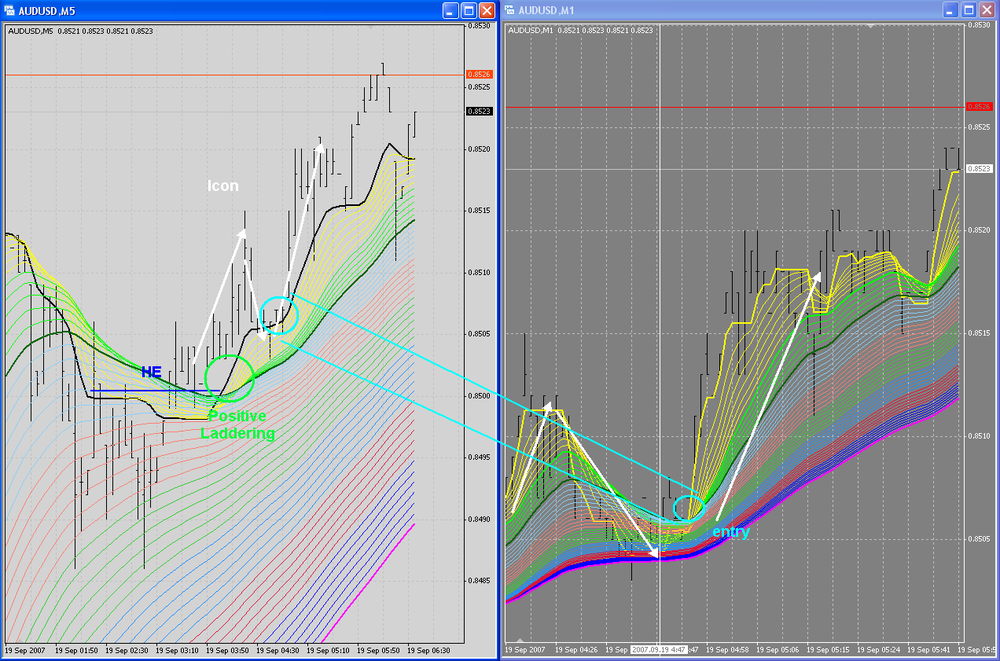
Task: Minimize the AUDUSD,M1 chart window
Action: point(950,10)
